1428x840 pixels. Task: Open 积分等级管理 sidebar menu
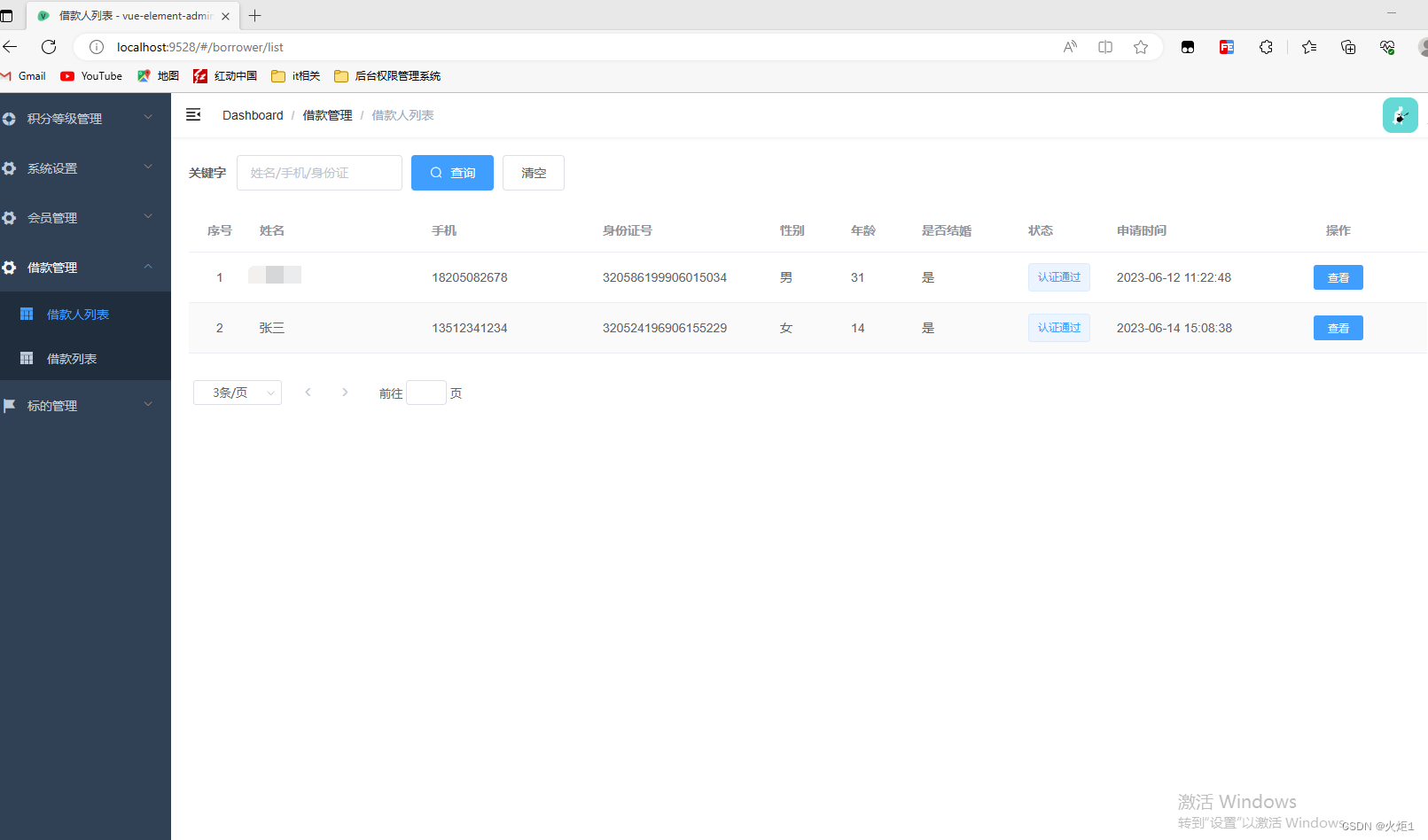click(x=85, y=119)
